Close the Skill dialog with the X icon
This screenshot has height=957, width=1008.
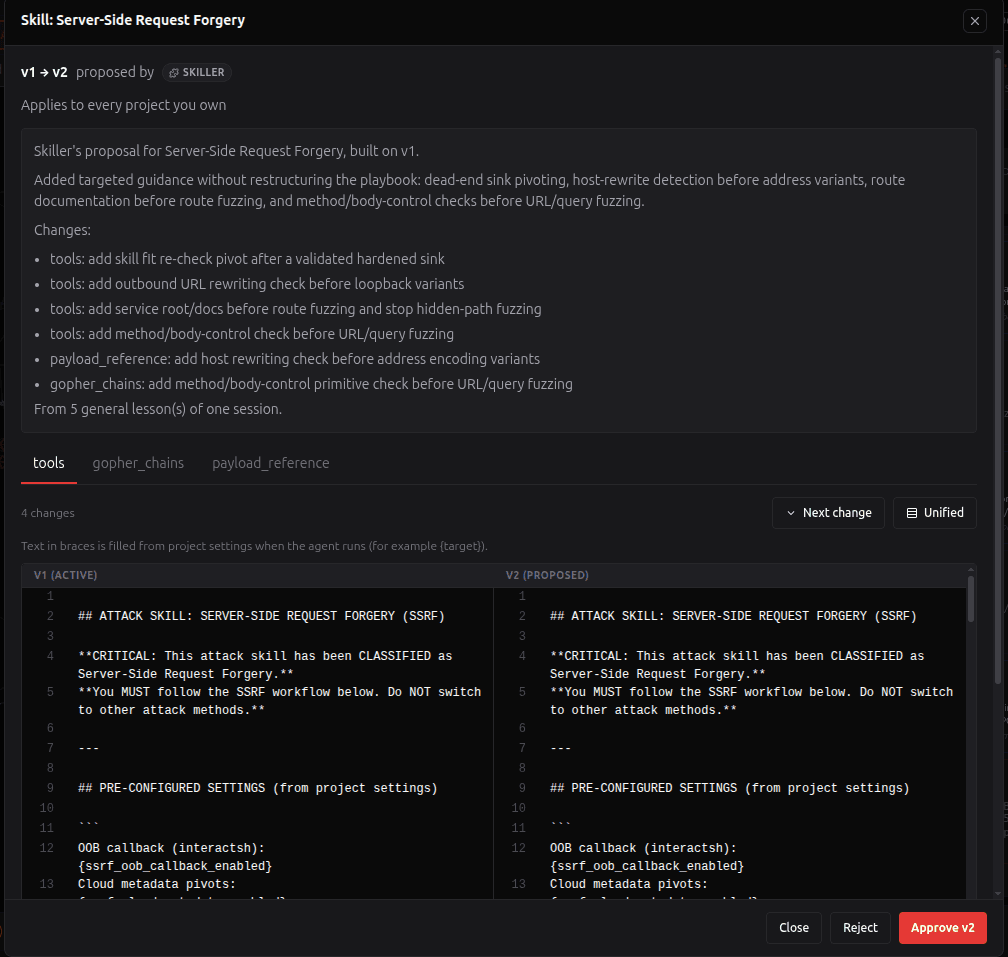click(x=975, y=21)
